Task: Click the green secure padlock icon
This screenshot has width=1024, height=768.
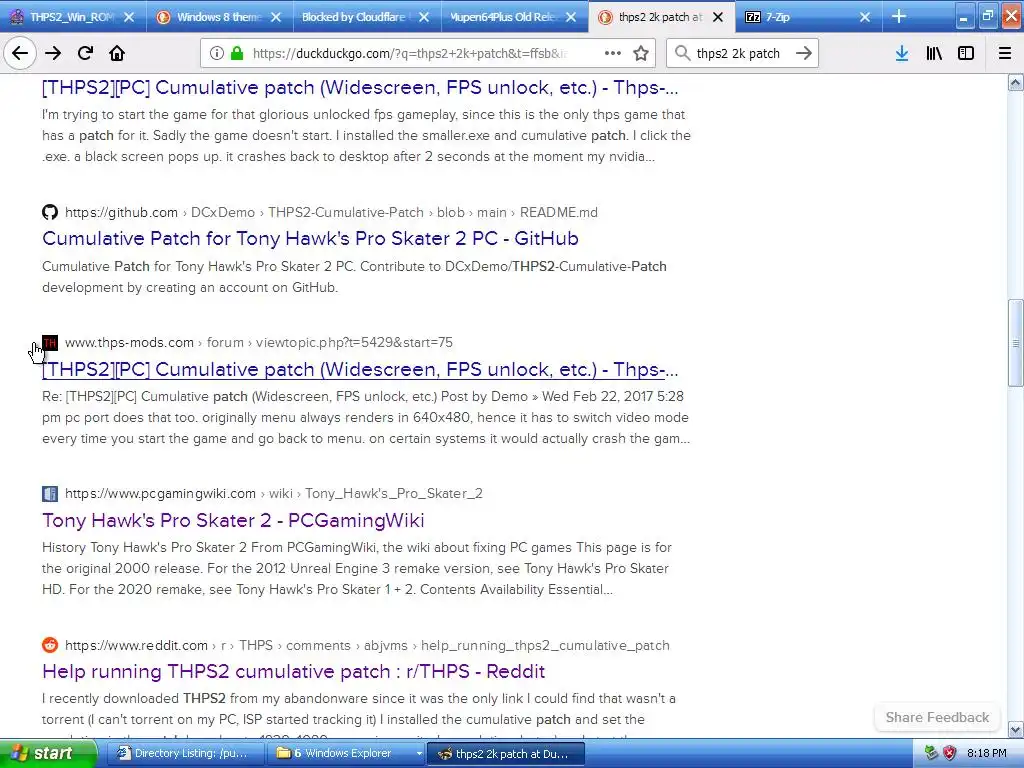Action: (x=237, y=53)
